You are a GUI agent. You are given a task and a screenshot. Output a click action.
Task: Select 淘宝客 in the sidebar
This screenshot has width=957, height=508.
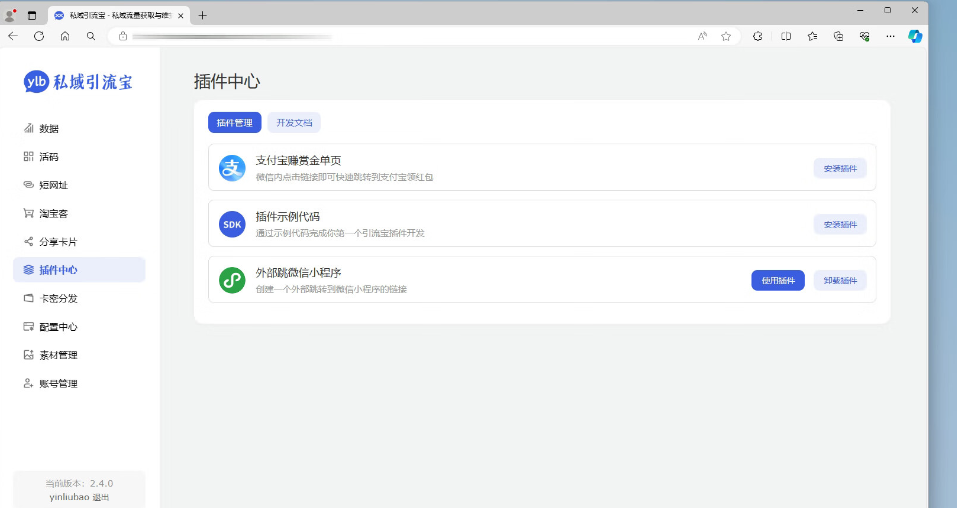pyautogui.click(x=52, y=213)
